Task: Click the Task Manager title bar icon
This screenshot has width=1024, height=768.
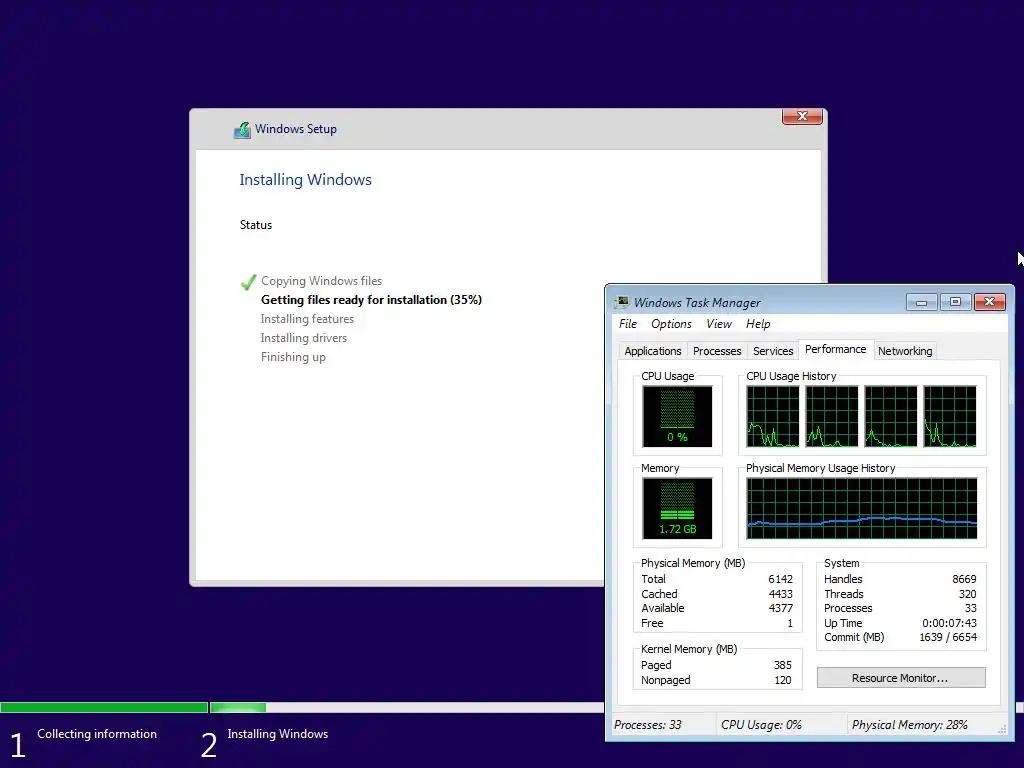Action: tap(622, 302)
